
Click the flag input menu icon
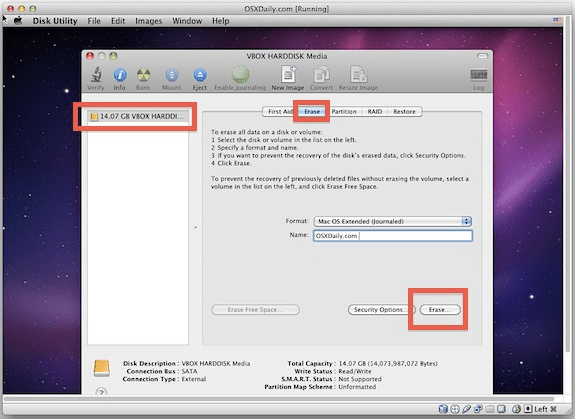[x=558, y=21]
